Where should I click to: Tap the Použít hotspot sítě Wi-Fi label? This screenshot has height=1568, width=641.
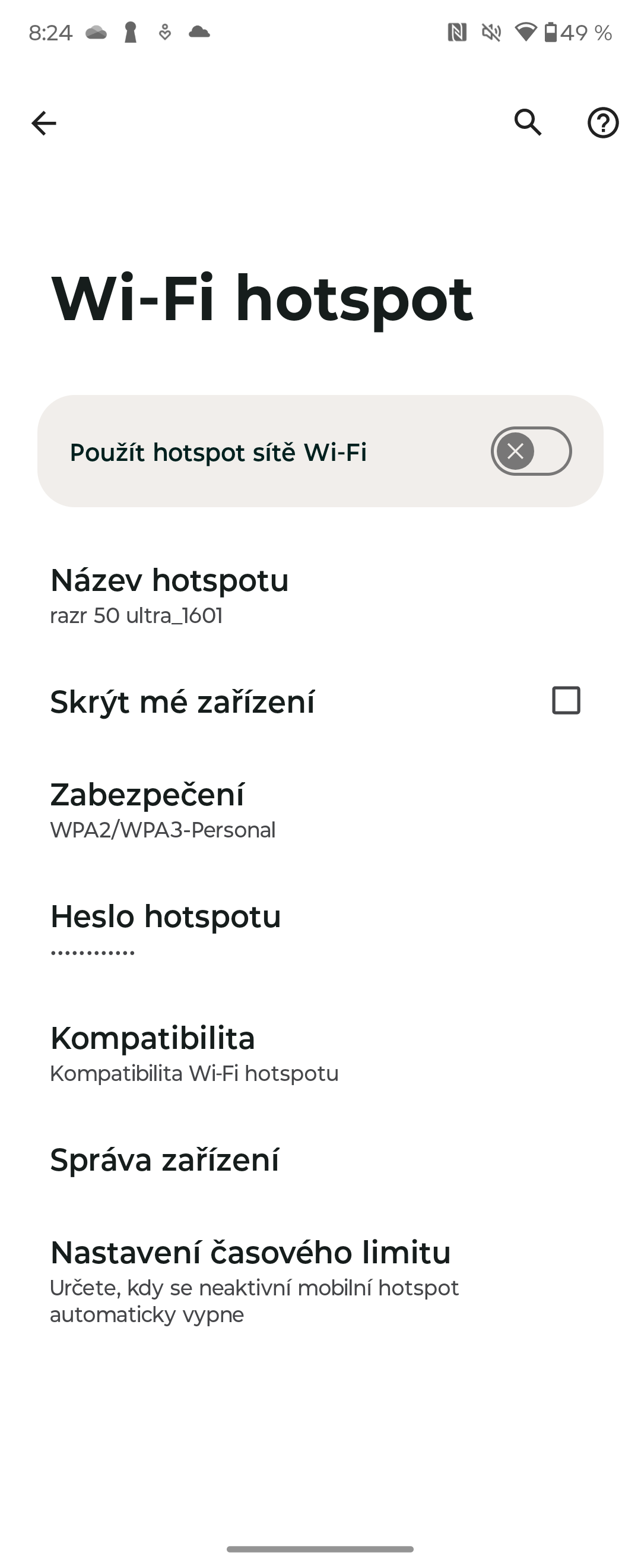218,452
